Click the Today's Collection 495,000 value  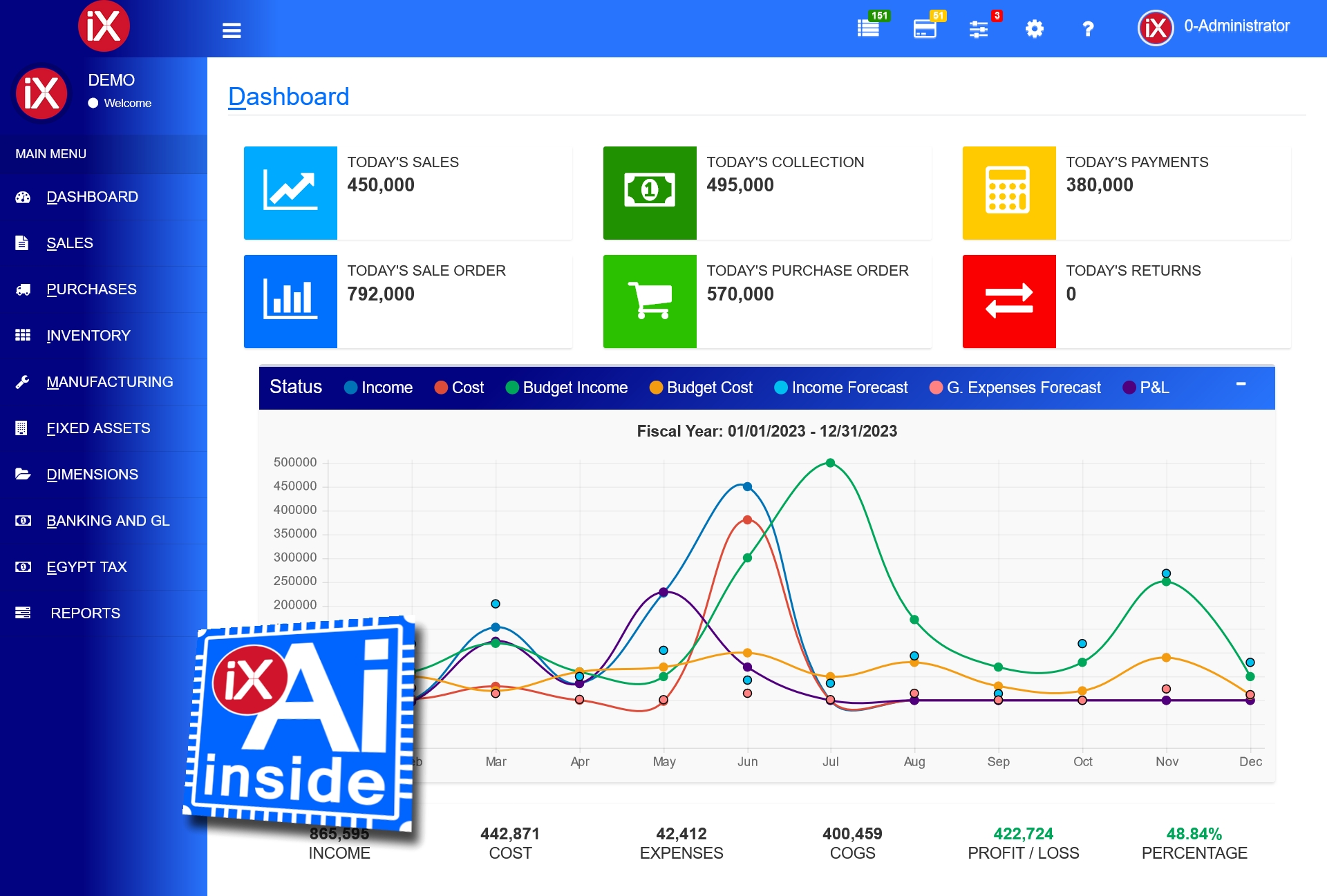pyautogui.click(x=740, y=185)
